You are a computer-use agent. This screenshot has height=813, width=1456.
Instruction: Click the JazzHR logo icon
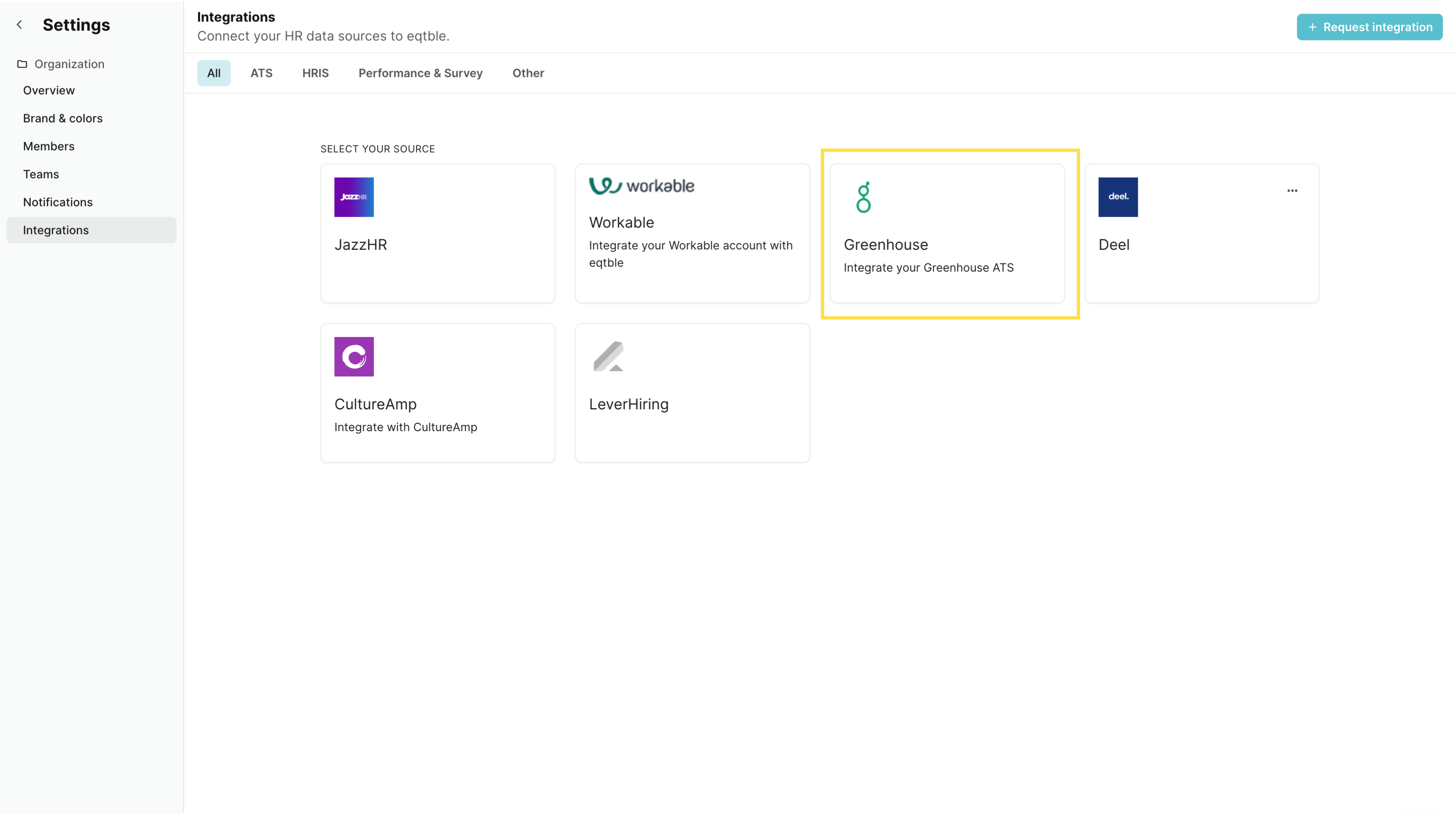[354, 197]
